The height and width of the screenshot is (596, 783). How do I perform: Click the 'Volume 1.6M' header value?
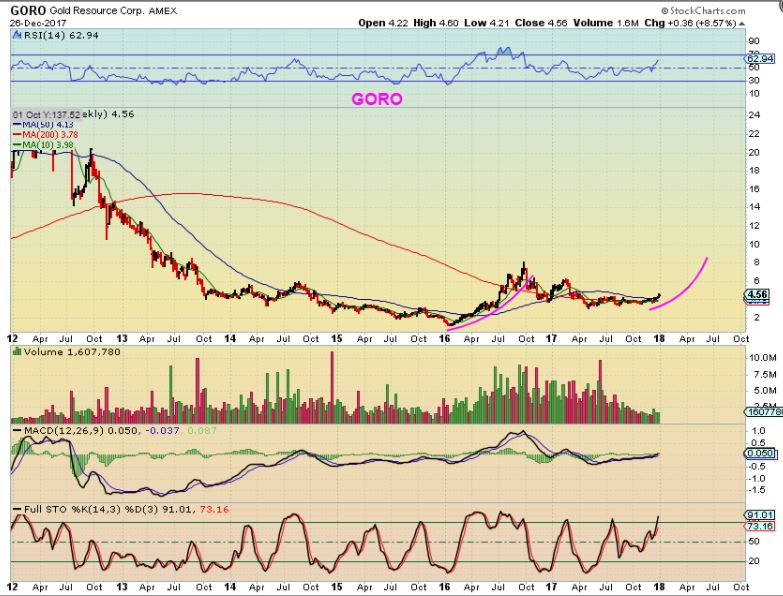pos(606,23)
